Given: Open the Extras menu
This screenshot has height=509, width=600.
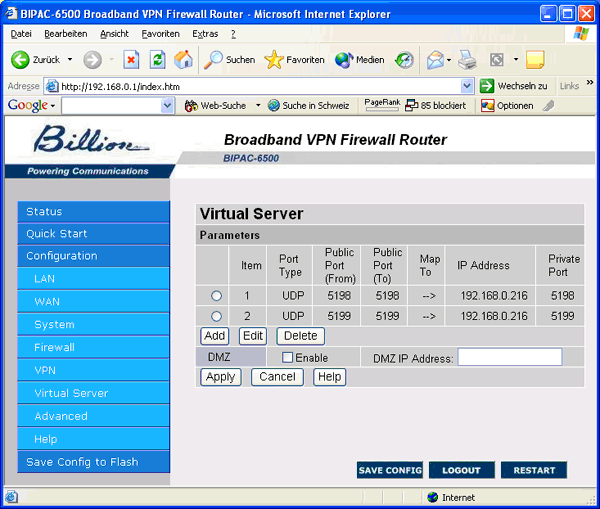Looking at the screenshot, I should click(x=205, y=34).
